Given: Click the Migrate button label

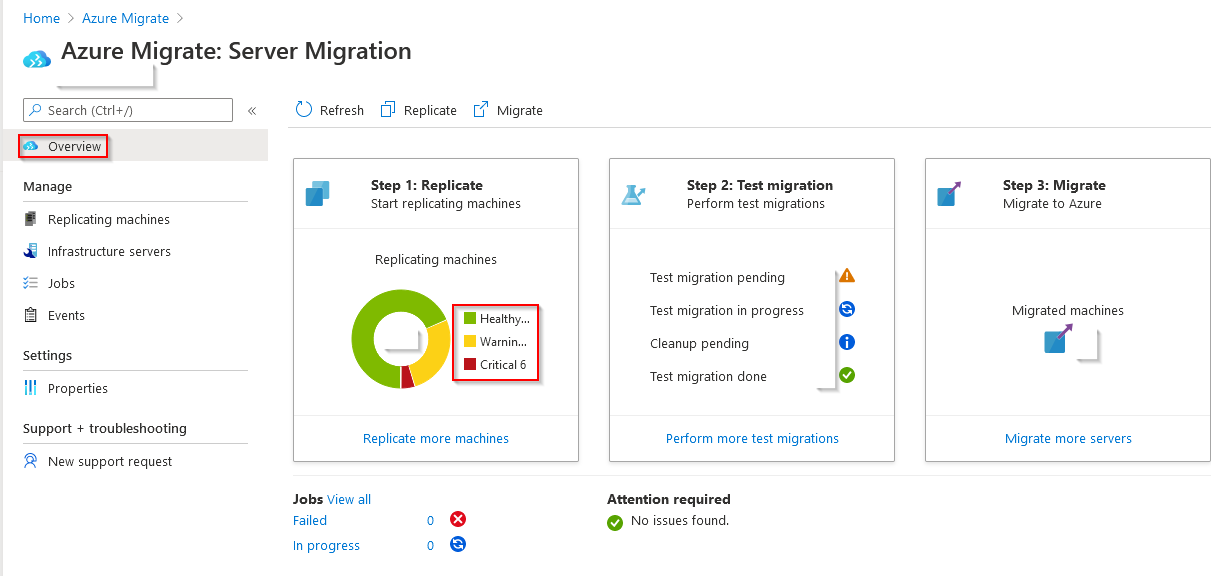Looking at the screenshot, I should (x=520, y=110).
